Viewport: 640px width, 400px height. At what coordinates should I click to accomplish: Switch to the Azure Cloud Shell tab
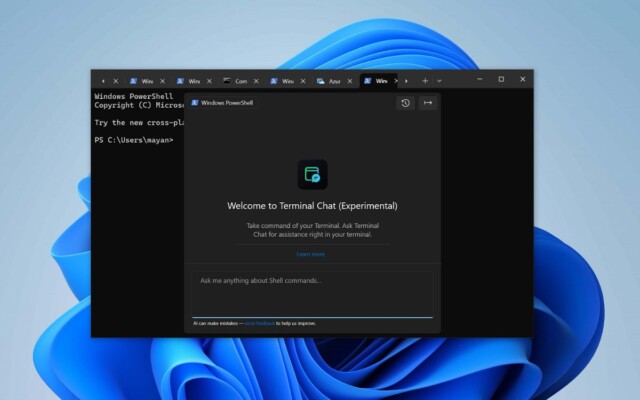pos(335,81)
